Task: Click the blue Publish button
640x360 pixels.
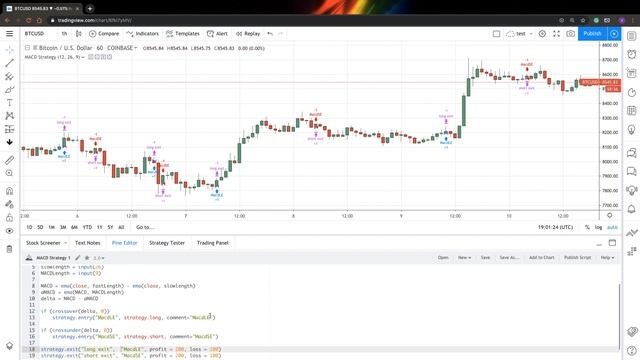Action: (x=592, y=33)
